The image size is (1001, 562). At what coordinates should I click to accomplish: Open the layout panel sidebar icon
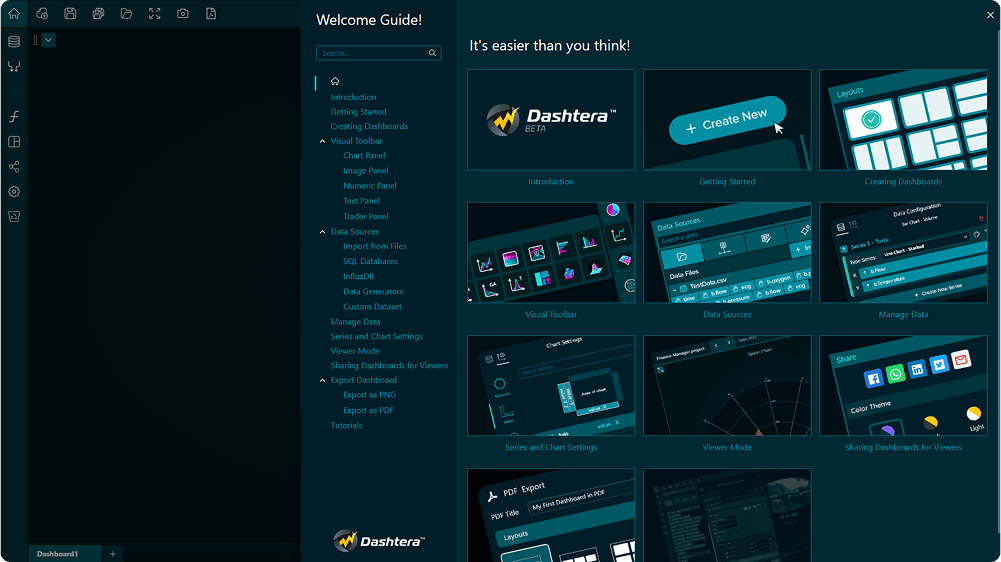coord(14,142)
